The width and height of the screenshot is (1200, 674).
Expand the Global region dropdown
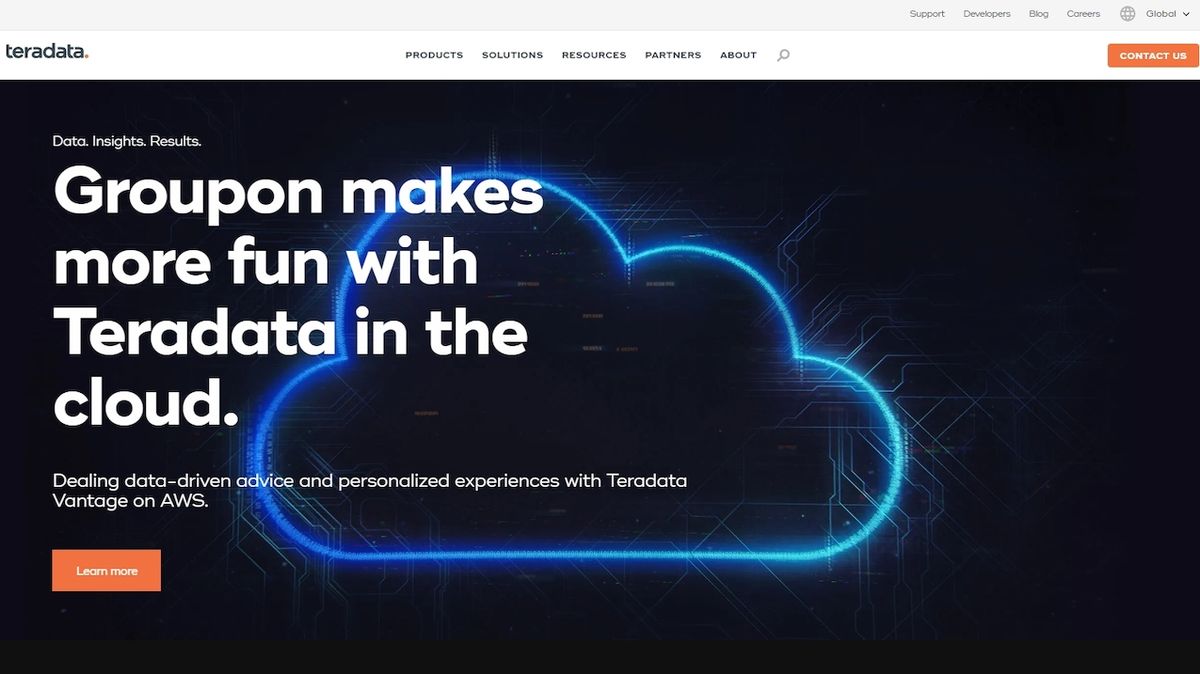pyautogui.click(x=1168, y=14)
